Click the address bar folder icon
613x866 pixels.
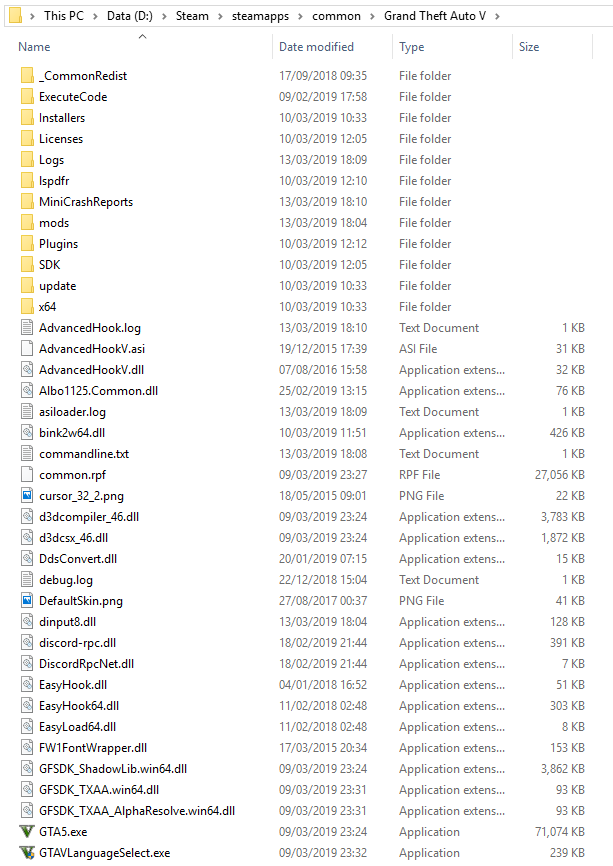15,16
